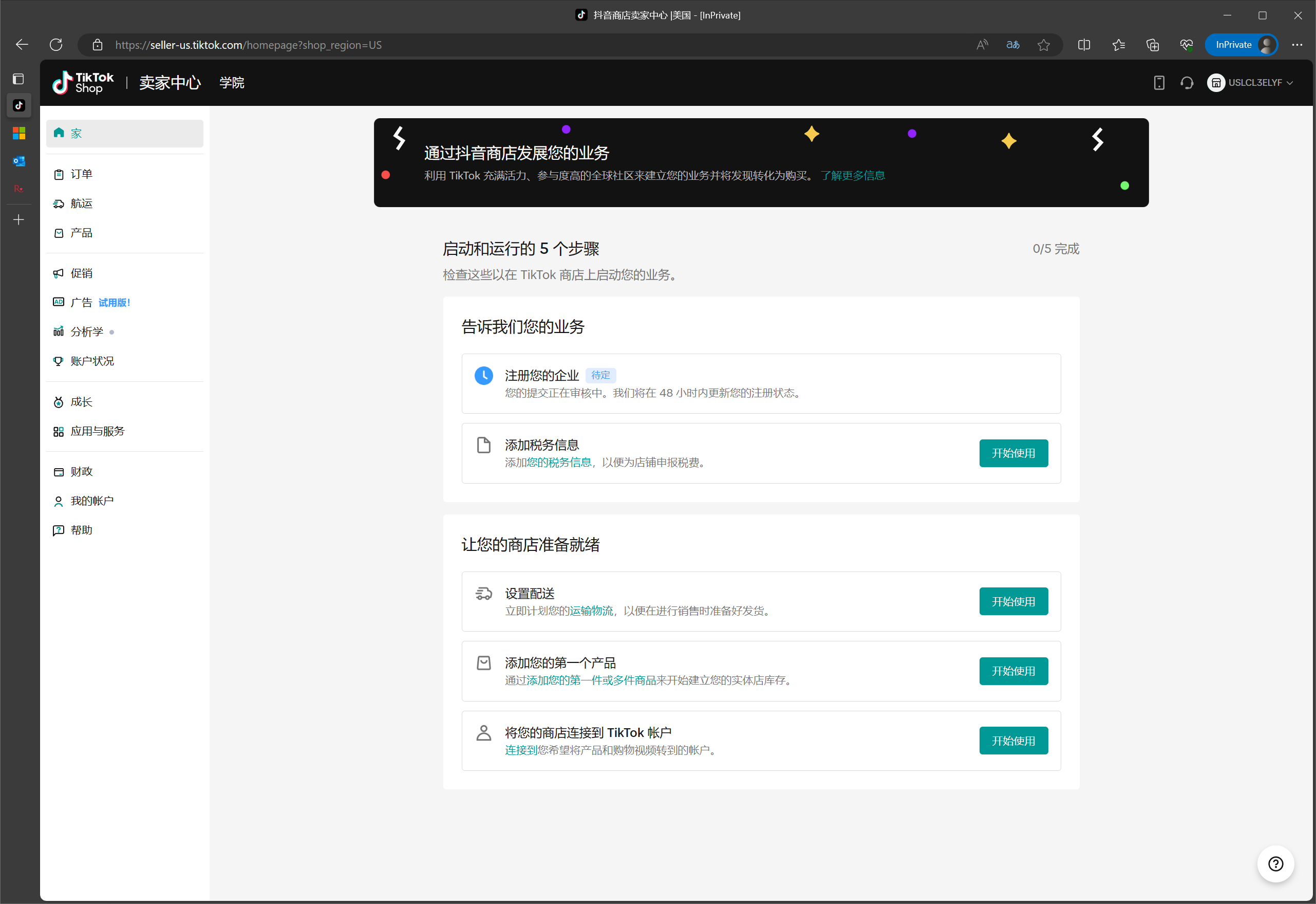The width and height of the screenshot is (1316, 904).
Task: Open tab actions menu in Edge sidebar
Action: [x=18, y=79]
